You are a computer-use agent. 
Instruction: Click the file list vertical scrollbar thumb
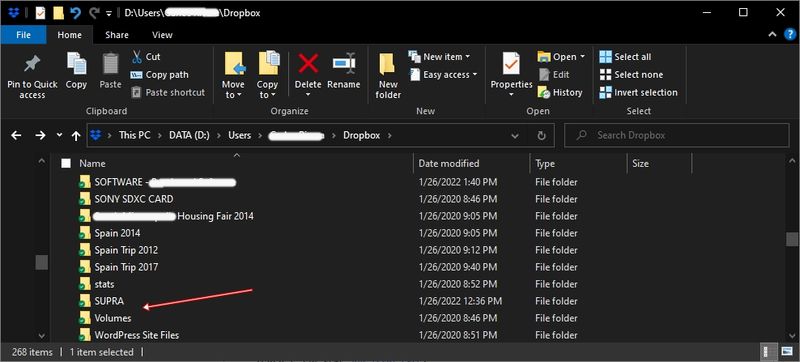coord(791,239)
